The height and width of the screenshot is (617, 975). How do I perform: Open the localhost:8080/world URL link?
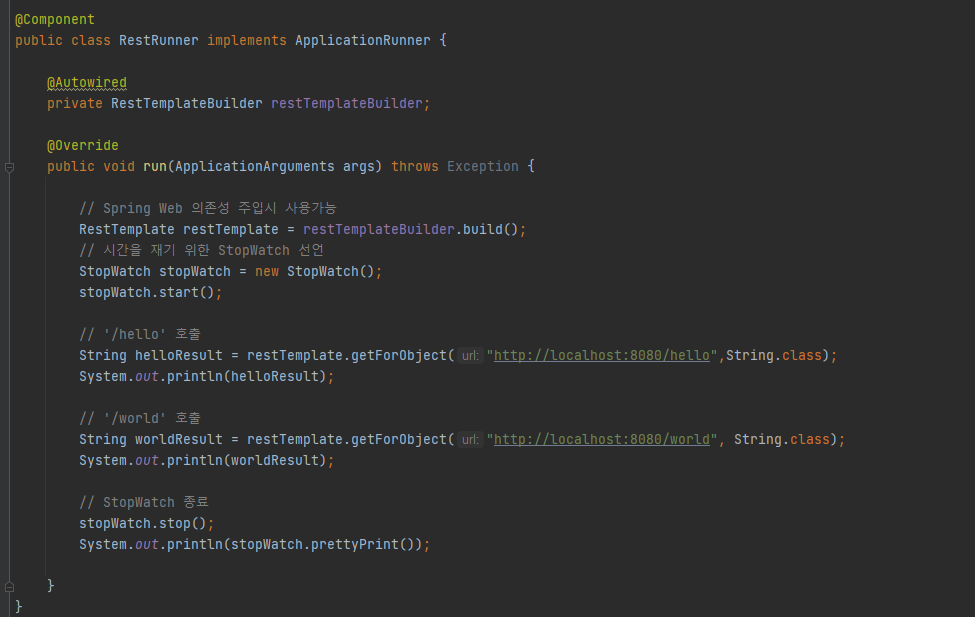tap(601, 439)
